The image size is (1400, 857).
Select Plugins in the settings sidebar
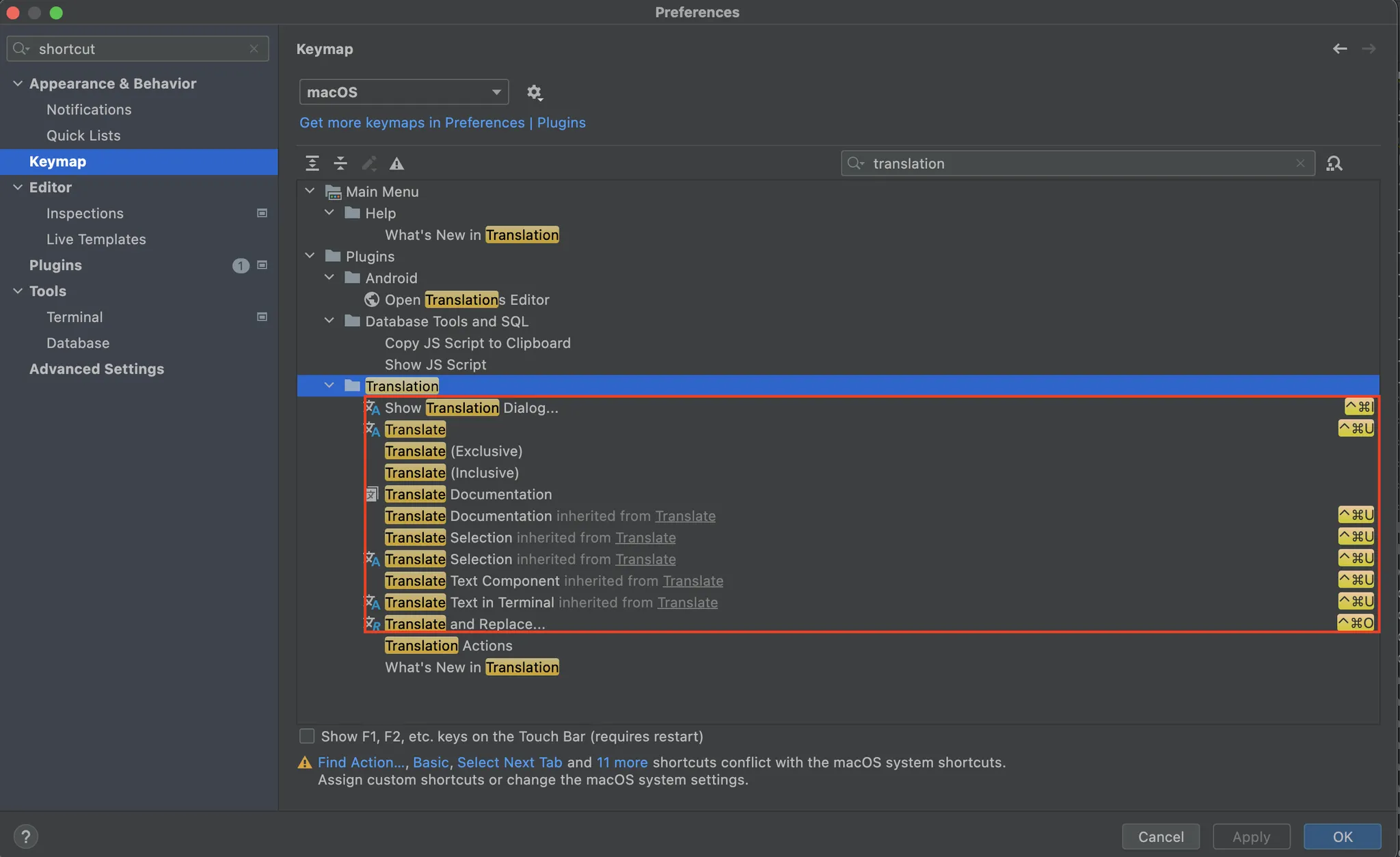click(55, 265)
